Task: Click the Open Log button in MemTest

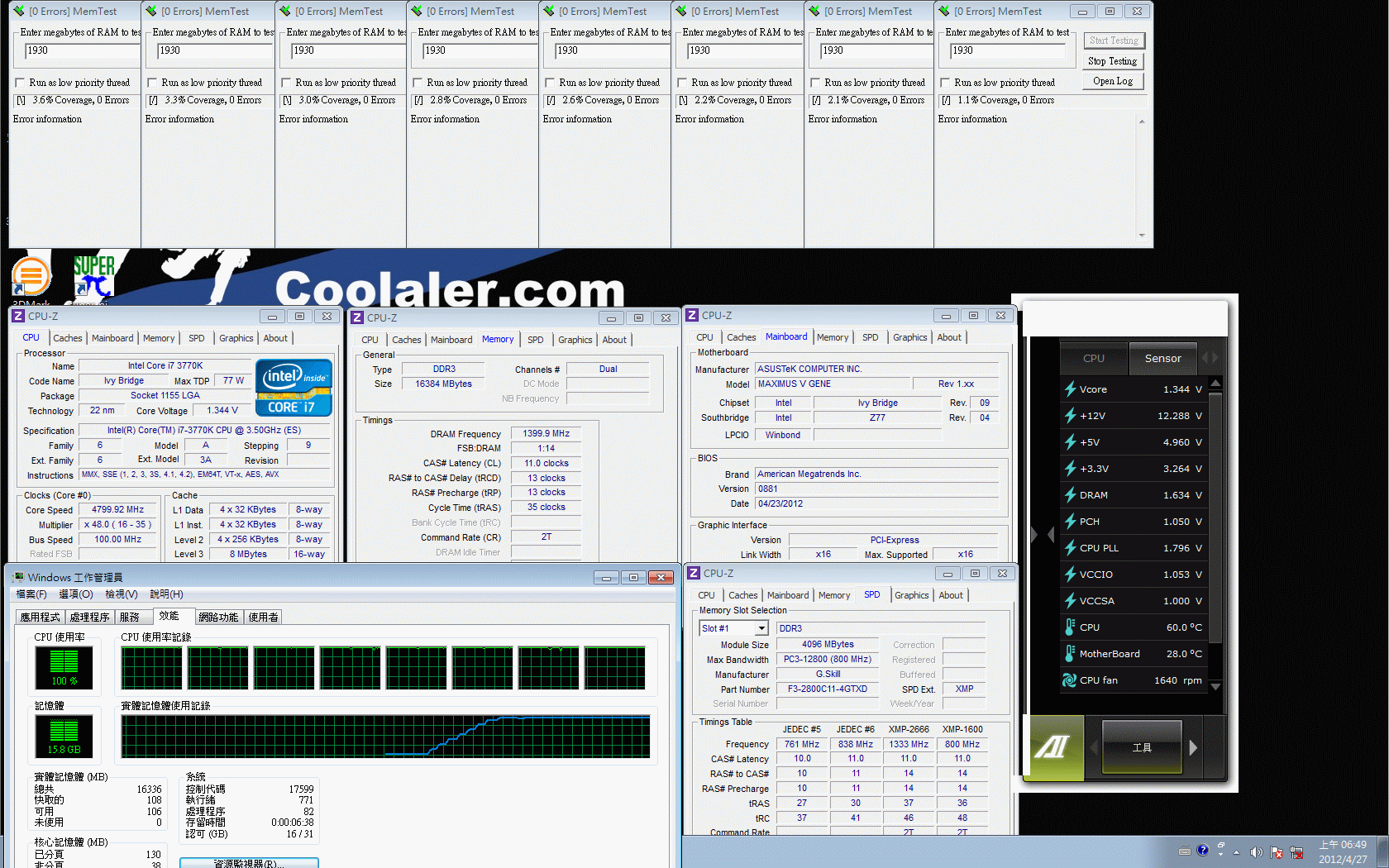Action: pos(1112,81)
